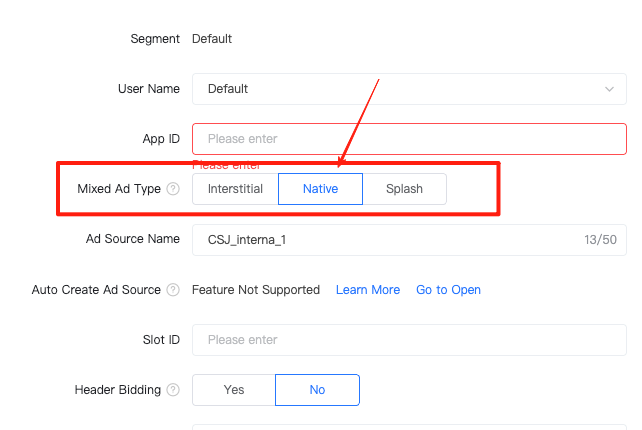Select the Native ad type option
The image size is (642, 430).
[321, 189]
